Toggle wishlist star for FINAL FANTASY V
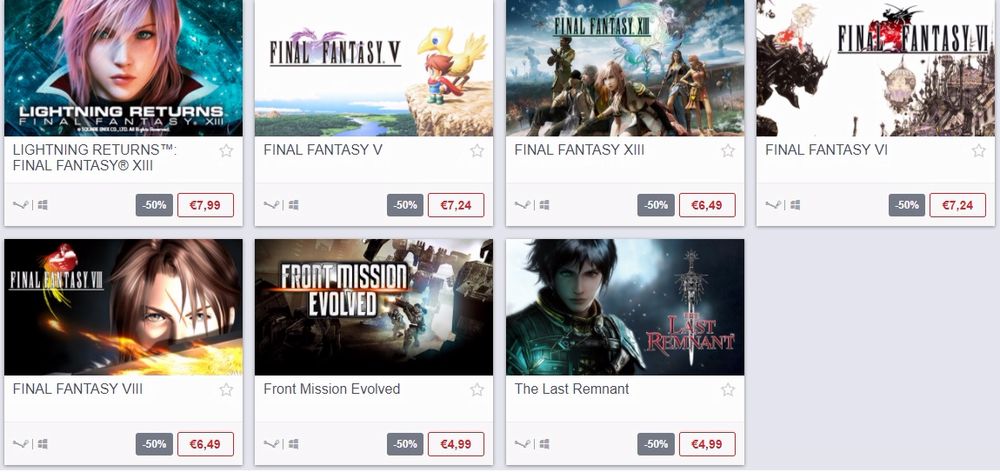This screenshot has height=472, width=1000. pyautogui.click(x=476, y=151)
